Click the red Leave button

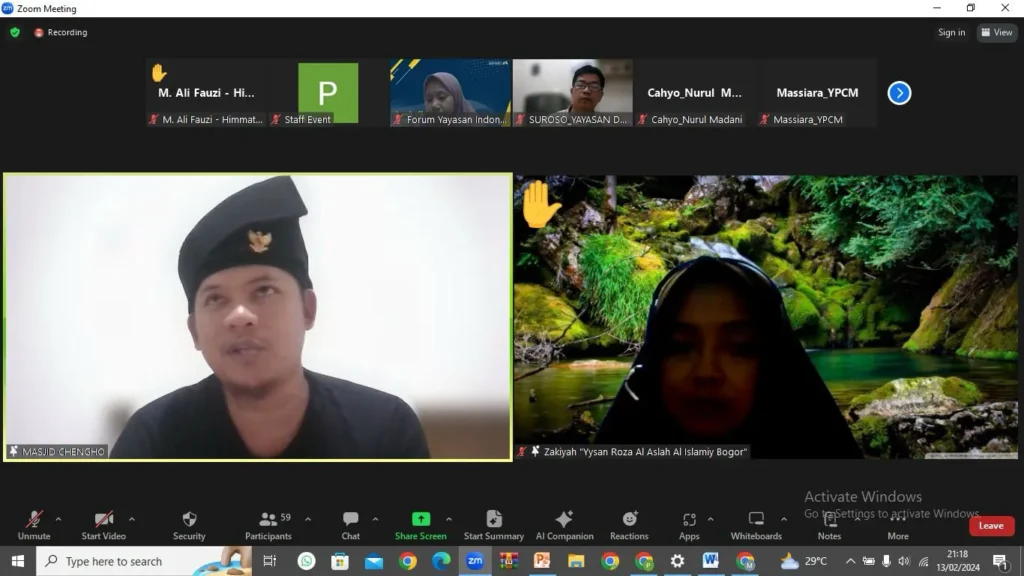(991, 526)
